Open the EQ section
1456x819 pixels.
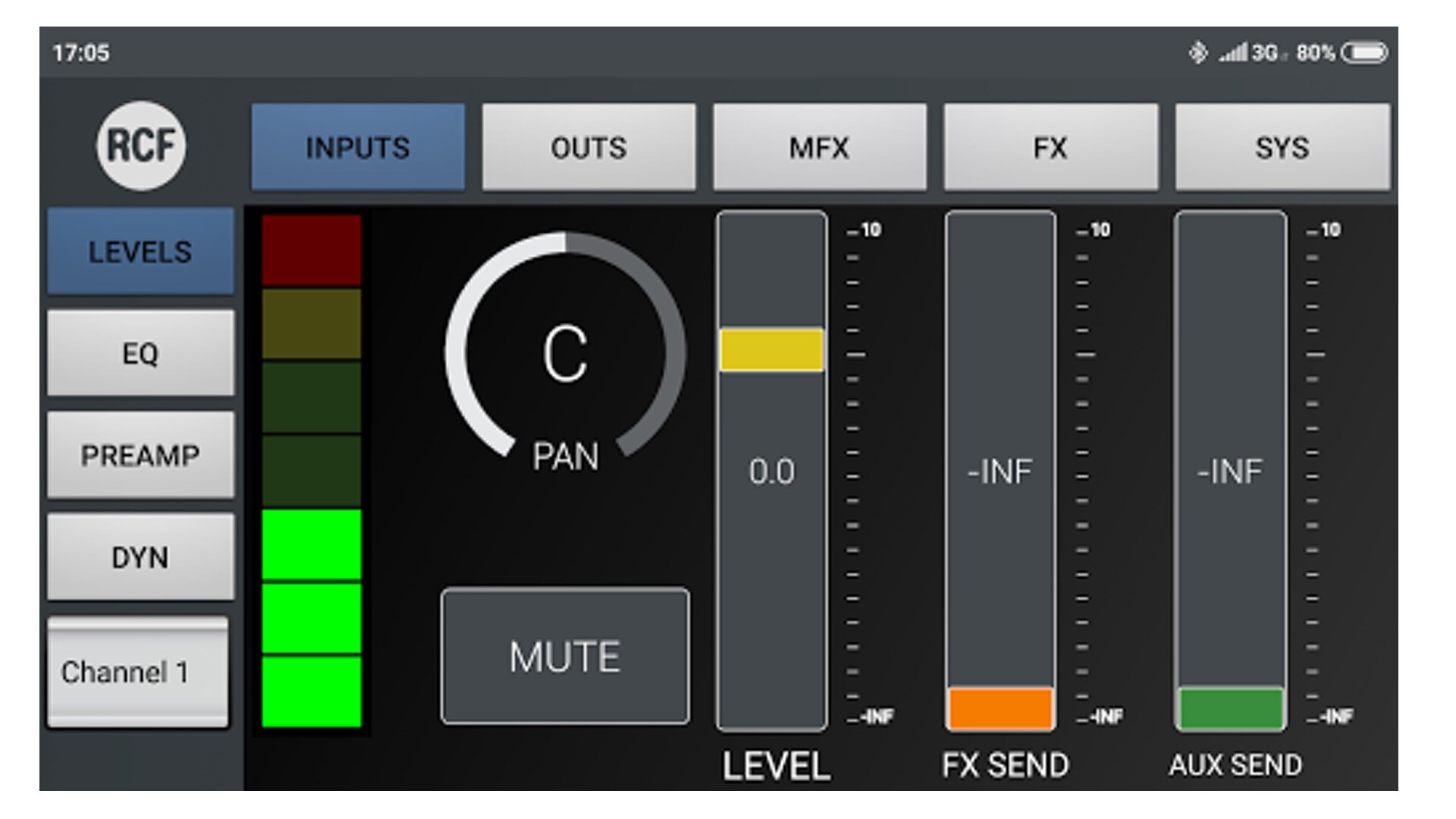click(x=140, y=353)
